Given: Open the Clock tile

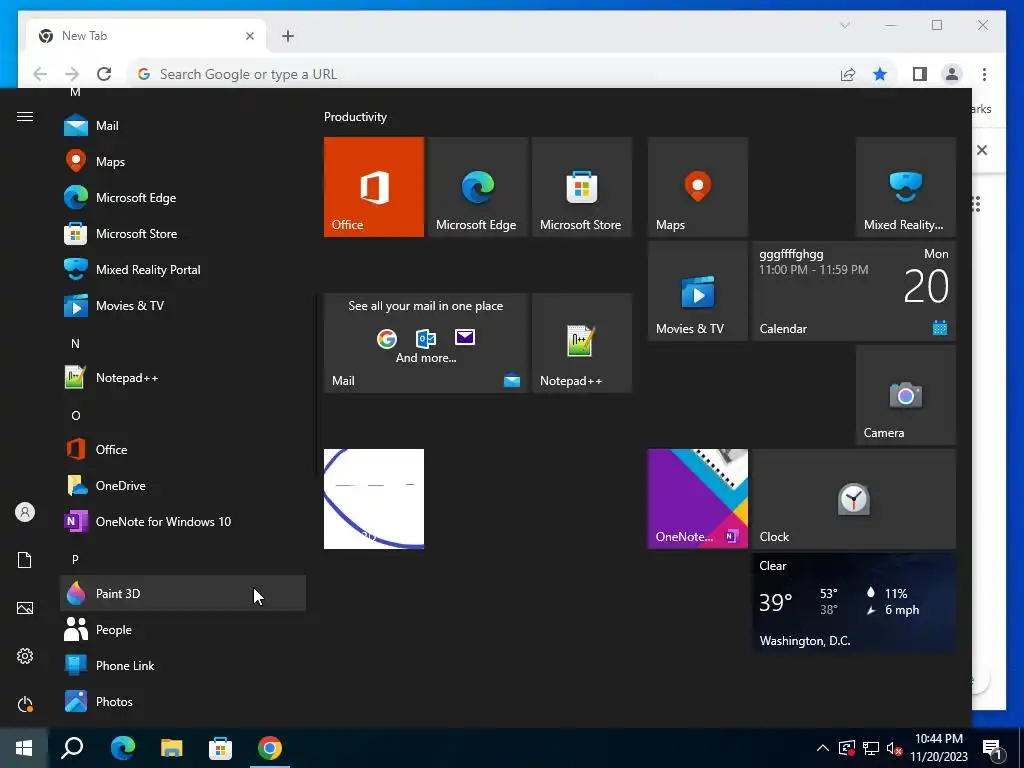Looking at the screenshot, I should click(x=854, y=499).
